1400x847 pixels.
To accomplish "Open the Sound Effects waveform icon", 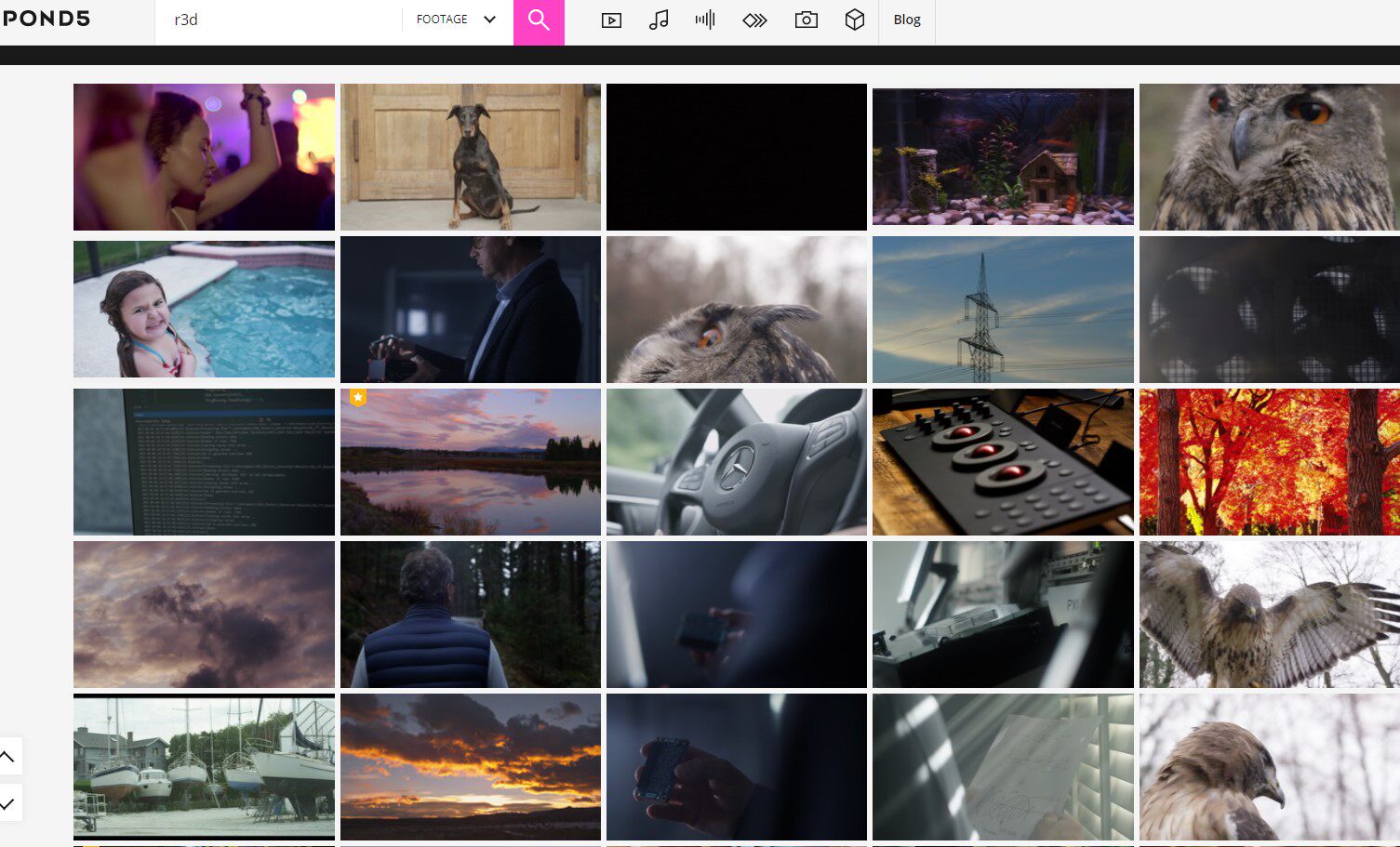I will tap(705, 19).
